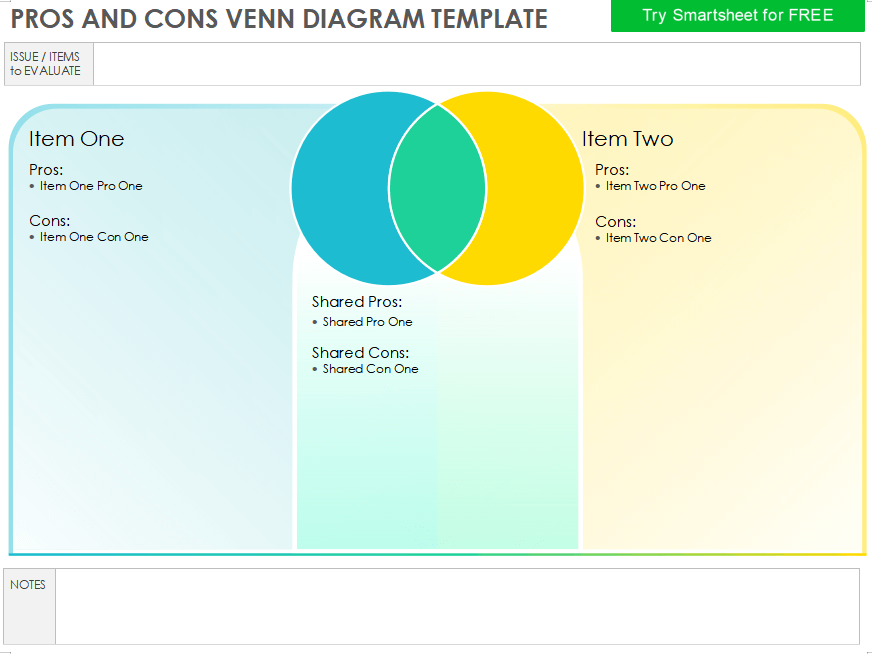Click the Try Smartsheet for FREE button

pyautogui.click(x=737, y=16)
